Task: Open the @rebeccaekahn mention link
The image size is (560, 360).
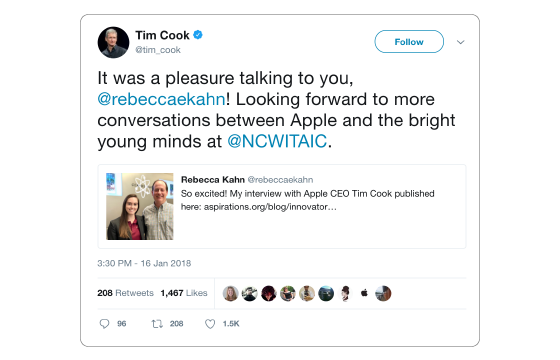Action: [161, 99]
